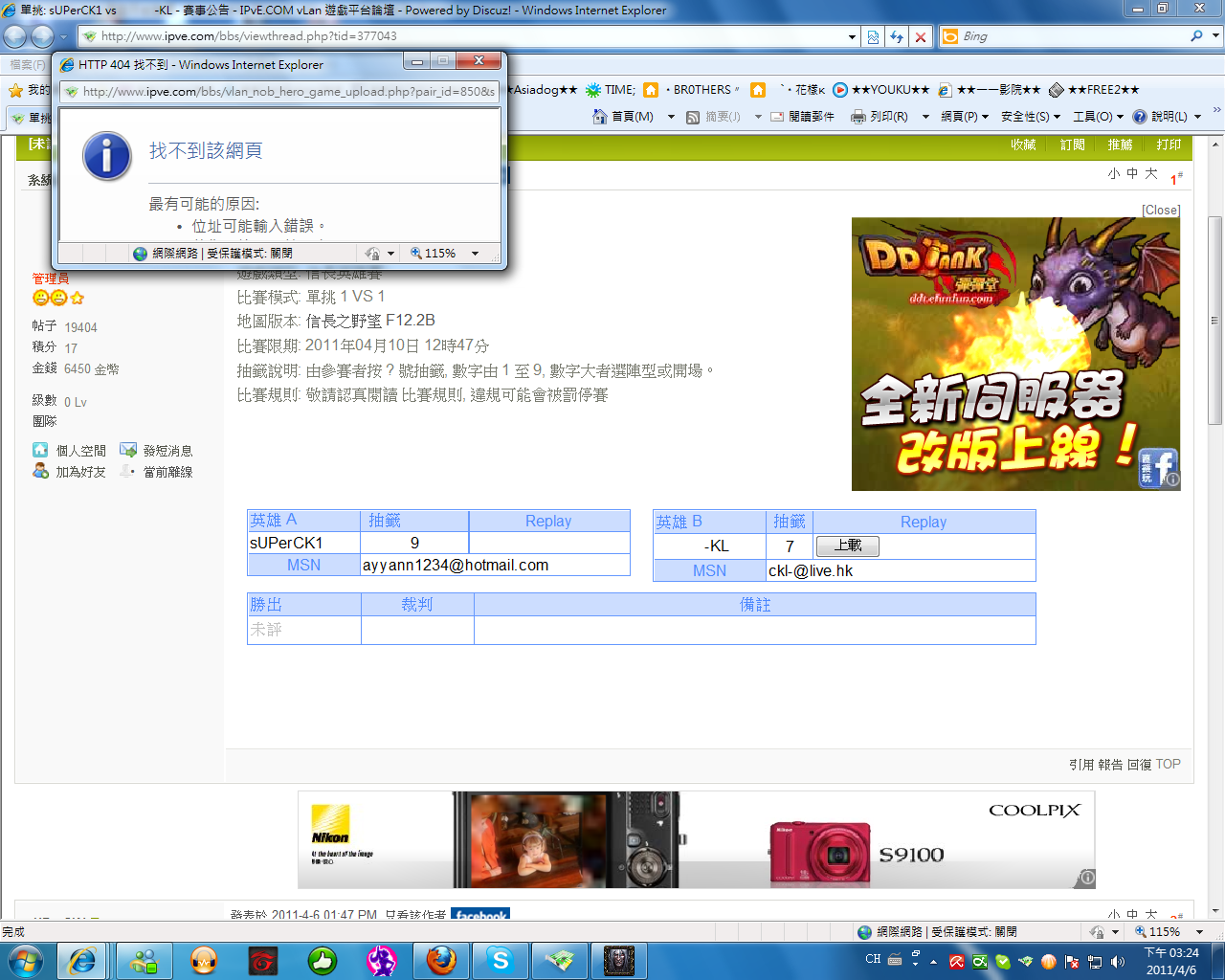This screenshot has width=1225, height=980.
Task: Click the 加為好友 link
Action: [x=81, y=472]
